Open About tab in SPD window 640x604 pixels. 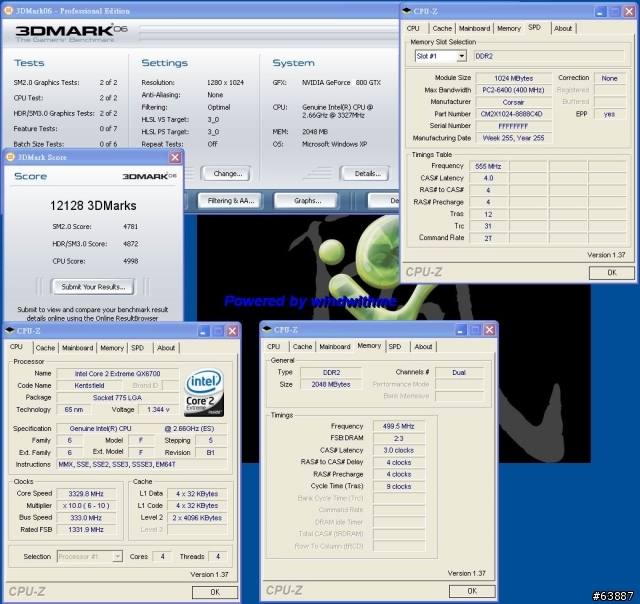pyautogui.click(x=563, y=28)
